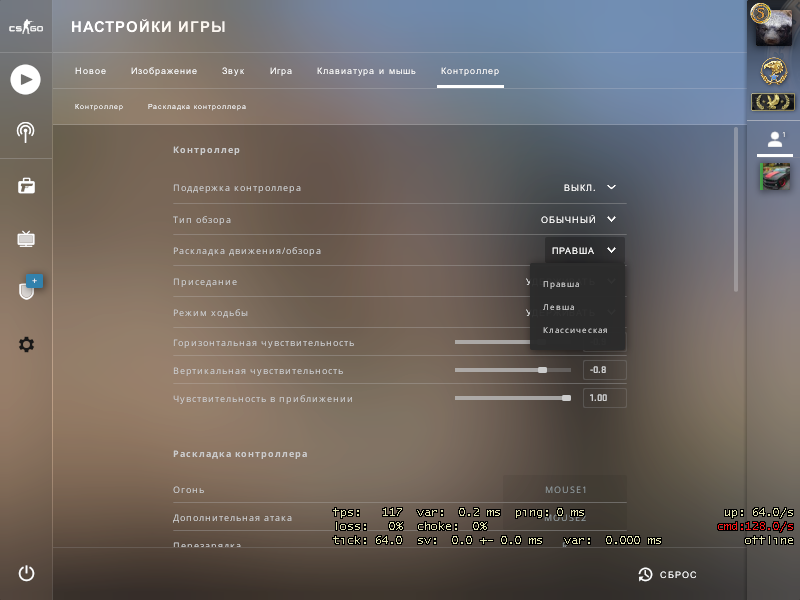This screenshot has width=800, height=600.
Task: Click the MOUSE1 binding for Огонь
Action: pos(565,490)
